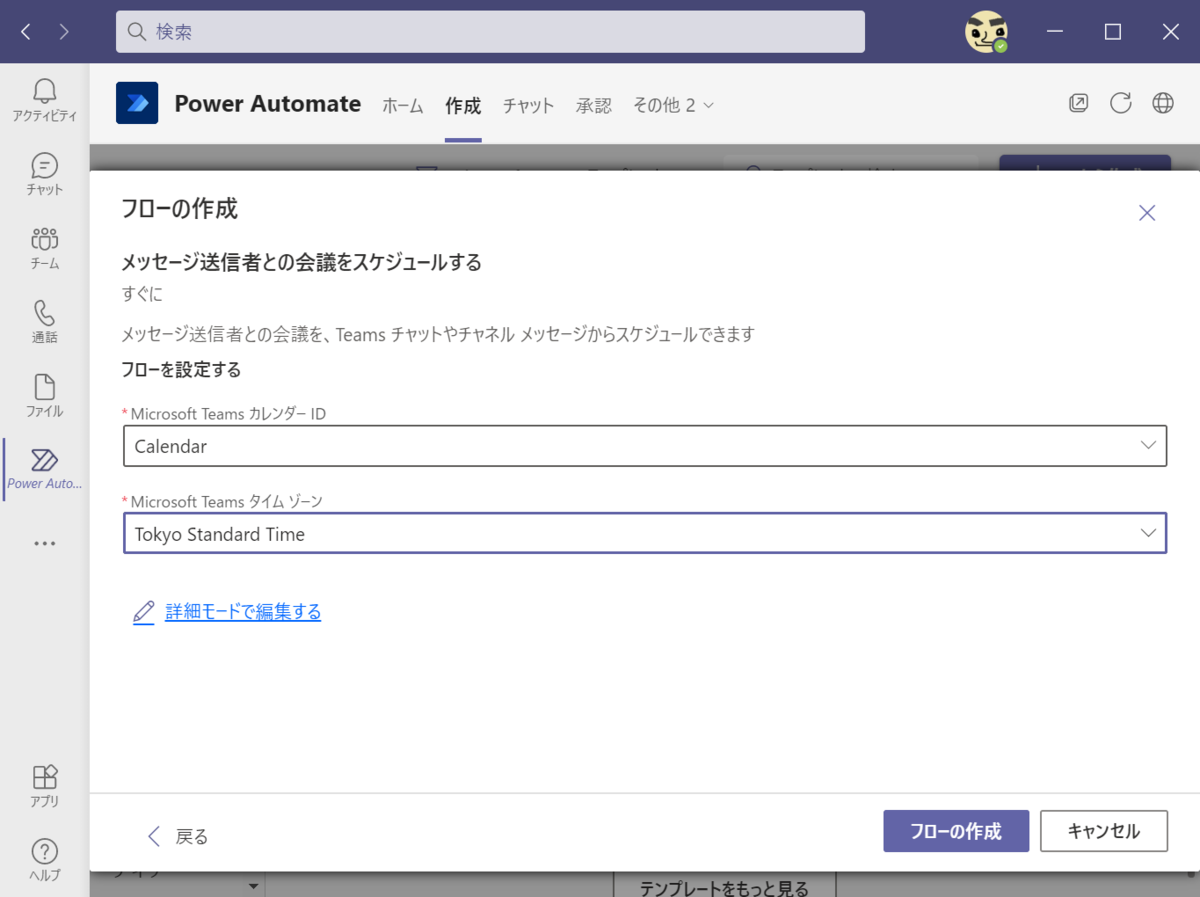
Task: Go forward with the navigation arrow
Action: 64,32
